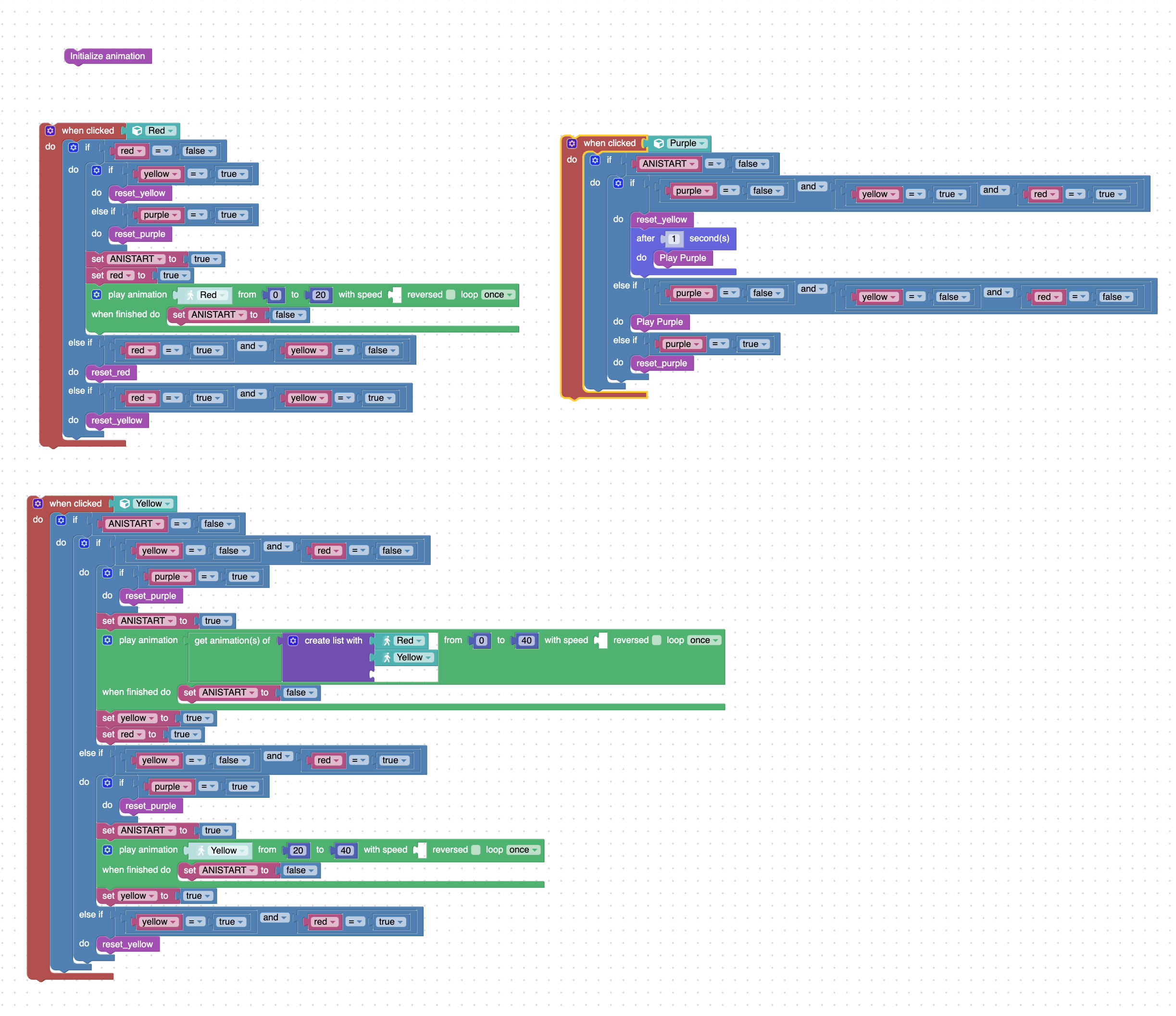Click running-figure icon of Red in create list
This screenshot has height=1016, width=1176.
tap(387, 641)
